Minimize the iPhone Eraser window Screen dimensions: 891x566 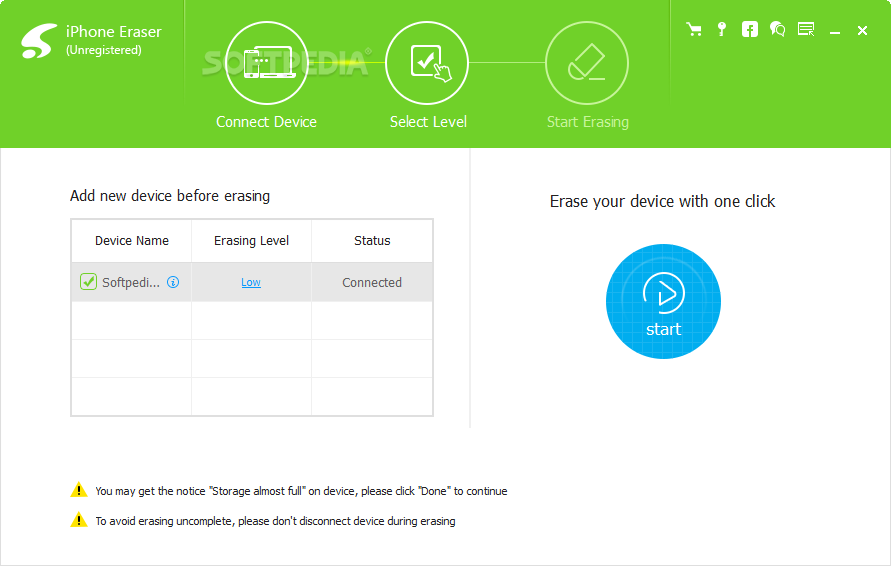pos(835,31)
